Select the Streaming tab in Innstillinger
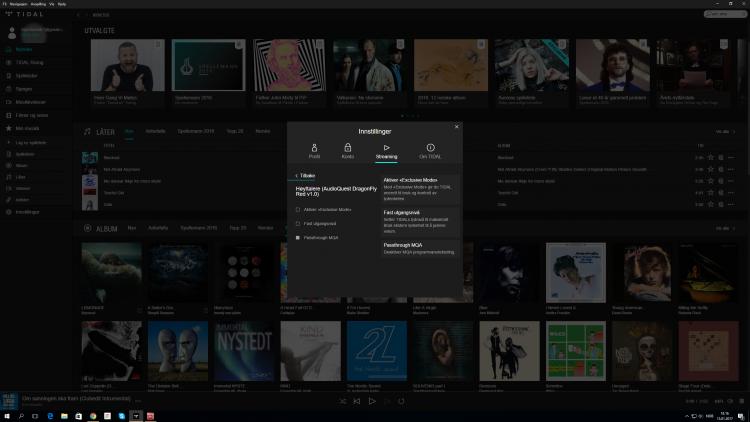Viewport: 750px width, 422px height. pos(386,151)
